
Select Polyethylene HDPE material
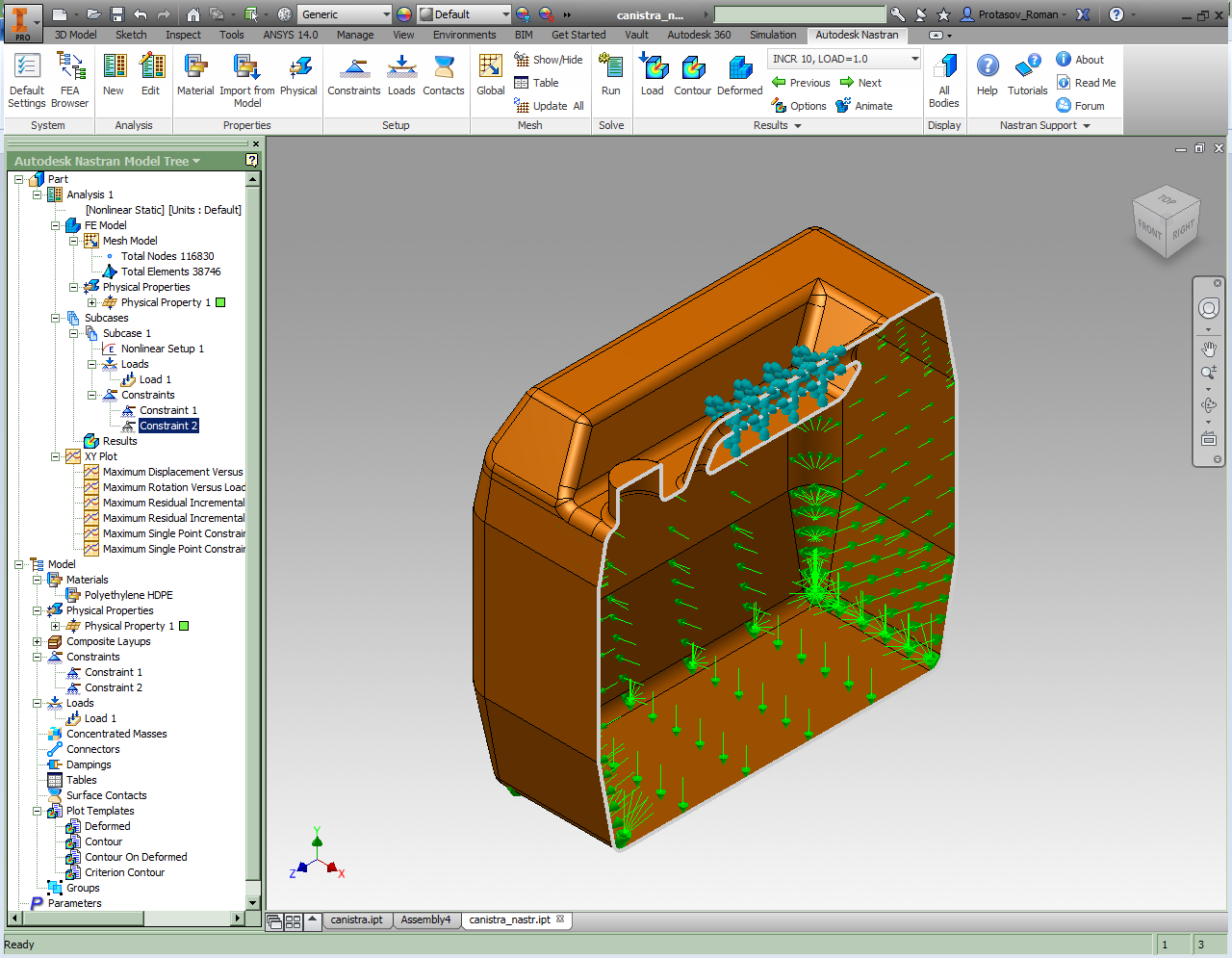129,595
